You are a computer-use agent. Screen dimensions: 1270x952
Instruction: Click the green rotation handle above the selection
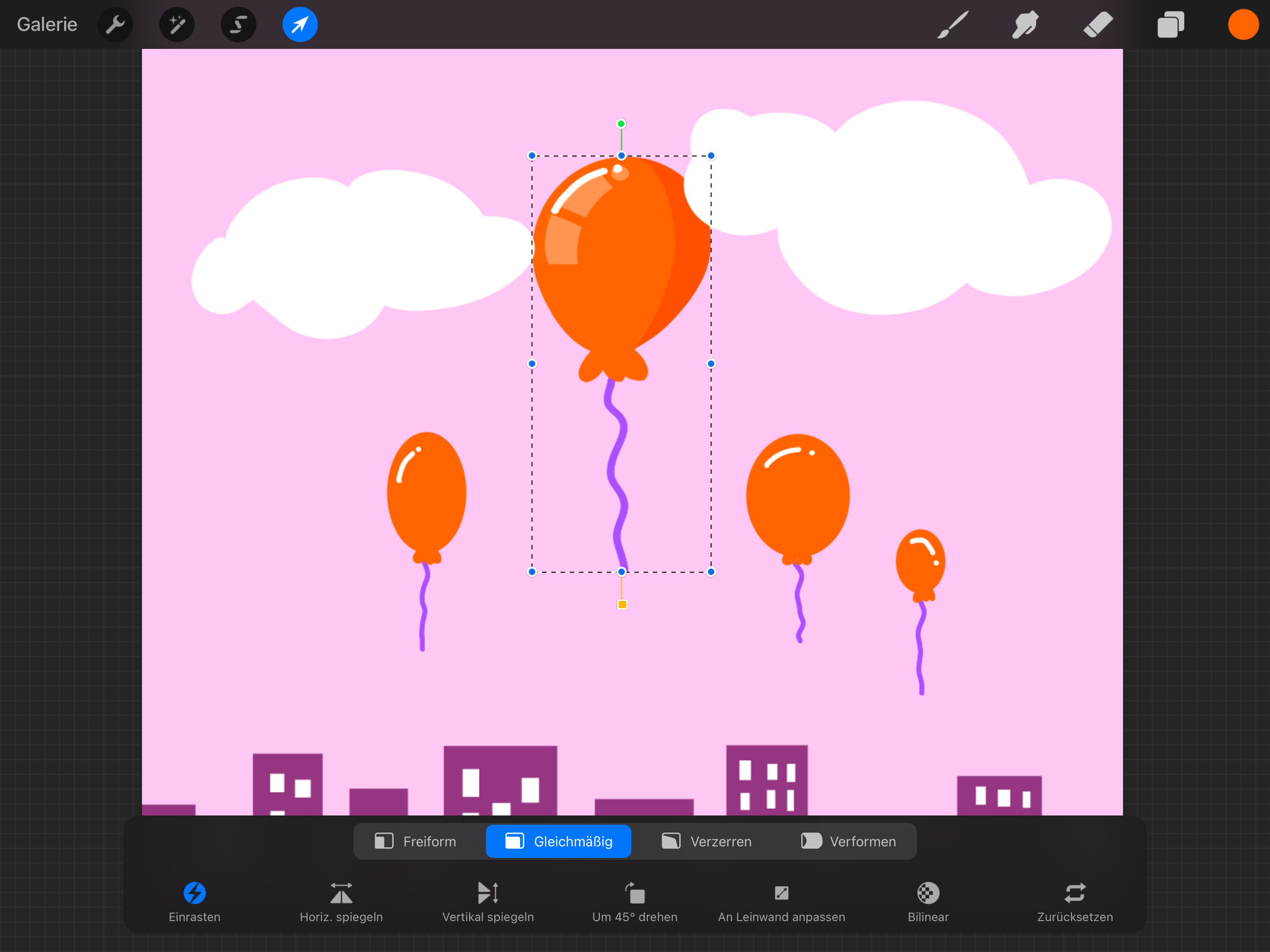(x=621, y=123)
